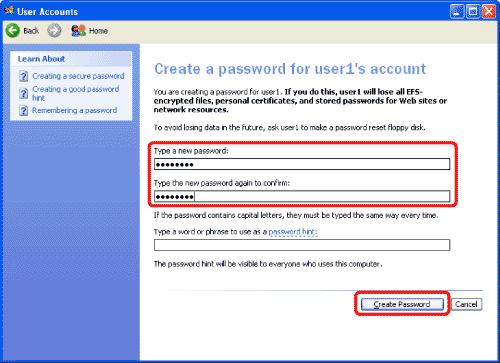Screen dimensions: 500x363
Task: Minimize the User Accounts window
Action: point(457,12)
